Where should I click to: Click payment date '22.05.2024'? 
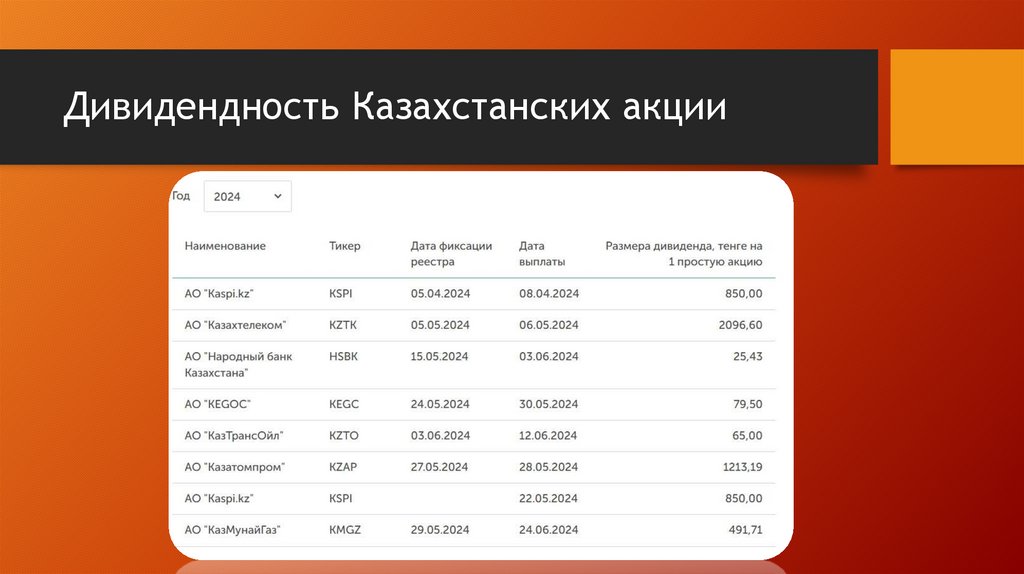[549, 498]
